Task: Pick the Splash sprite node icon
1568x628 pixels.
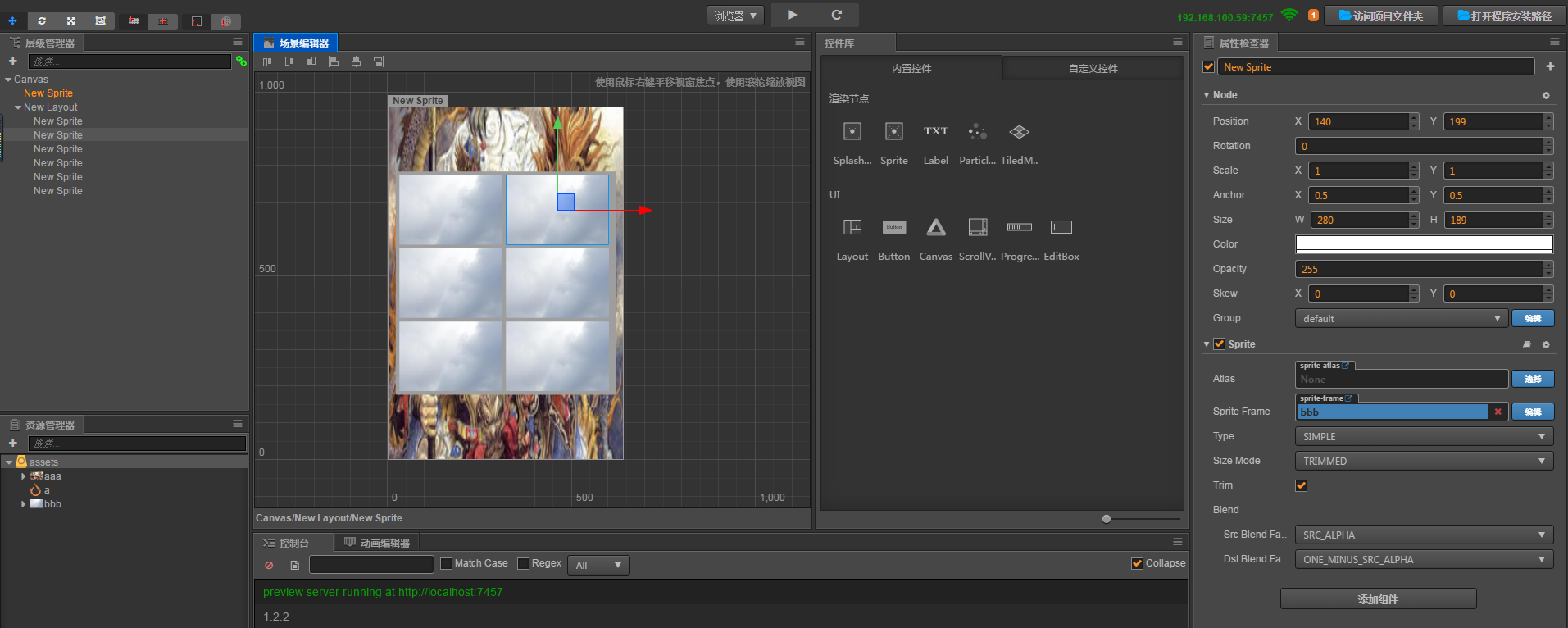Action: 852,131
